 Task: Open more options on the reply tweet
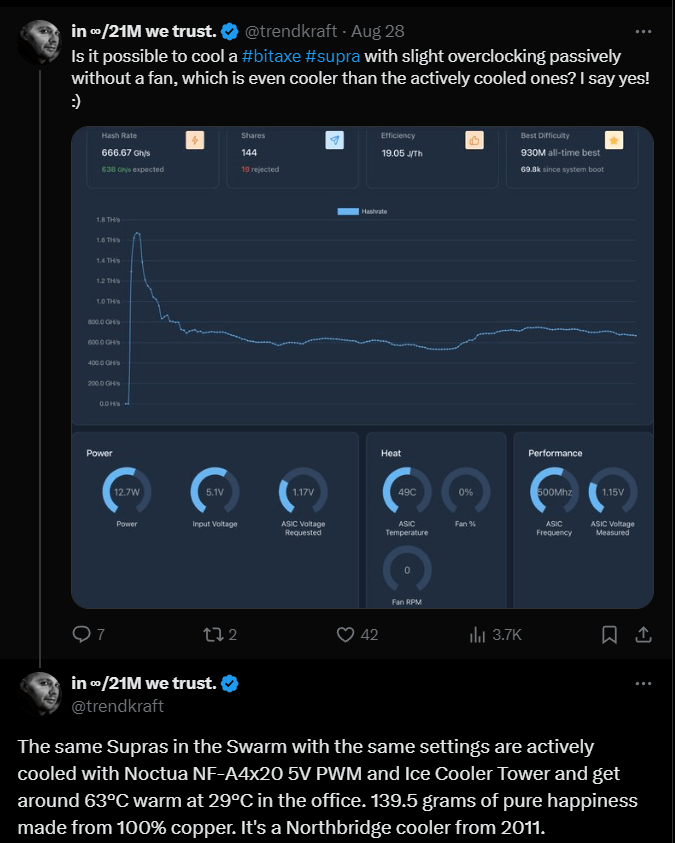[x=644, y=684]
